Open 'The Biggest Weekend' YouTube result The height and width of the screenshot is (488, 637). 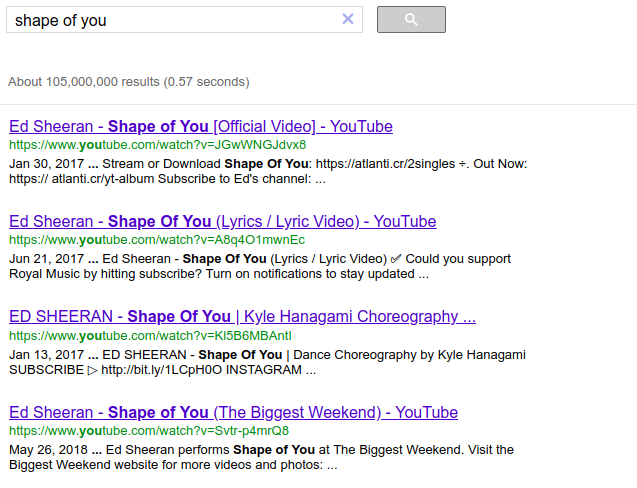click(233, 412)
